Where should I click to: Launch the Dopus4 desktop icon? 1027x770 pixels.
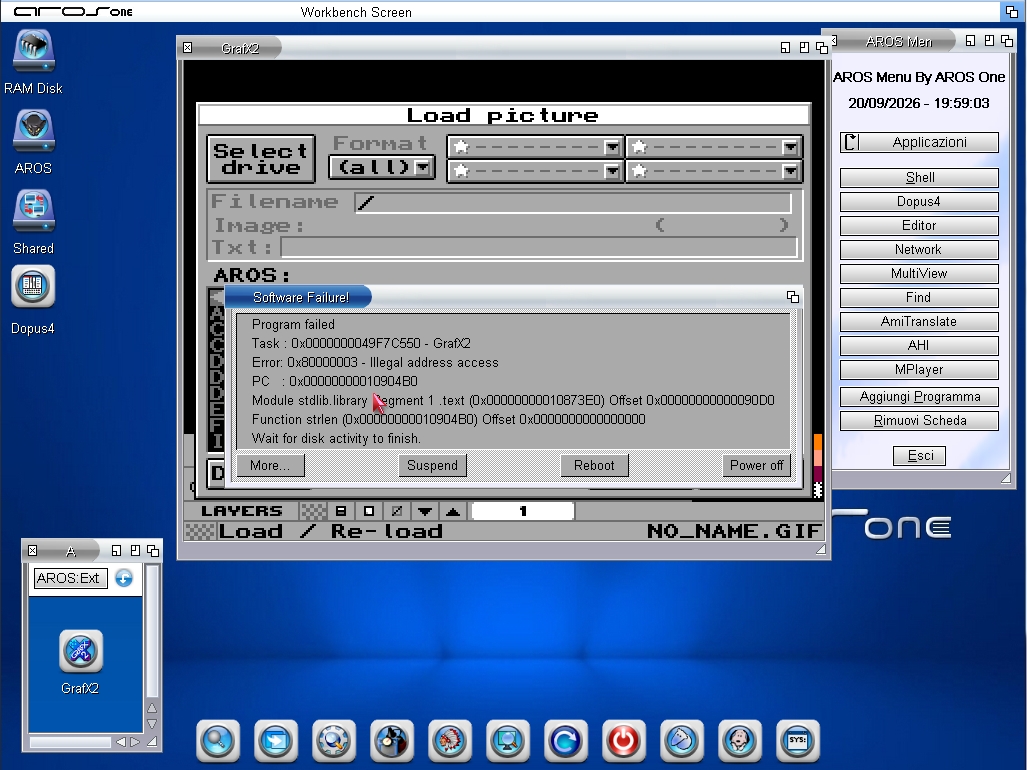click(33, 287)
